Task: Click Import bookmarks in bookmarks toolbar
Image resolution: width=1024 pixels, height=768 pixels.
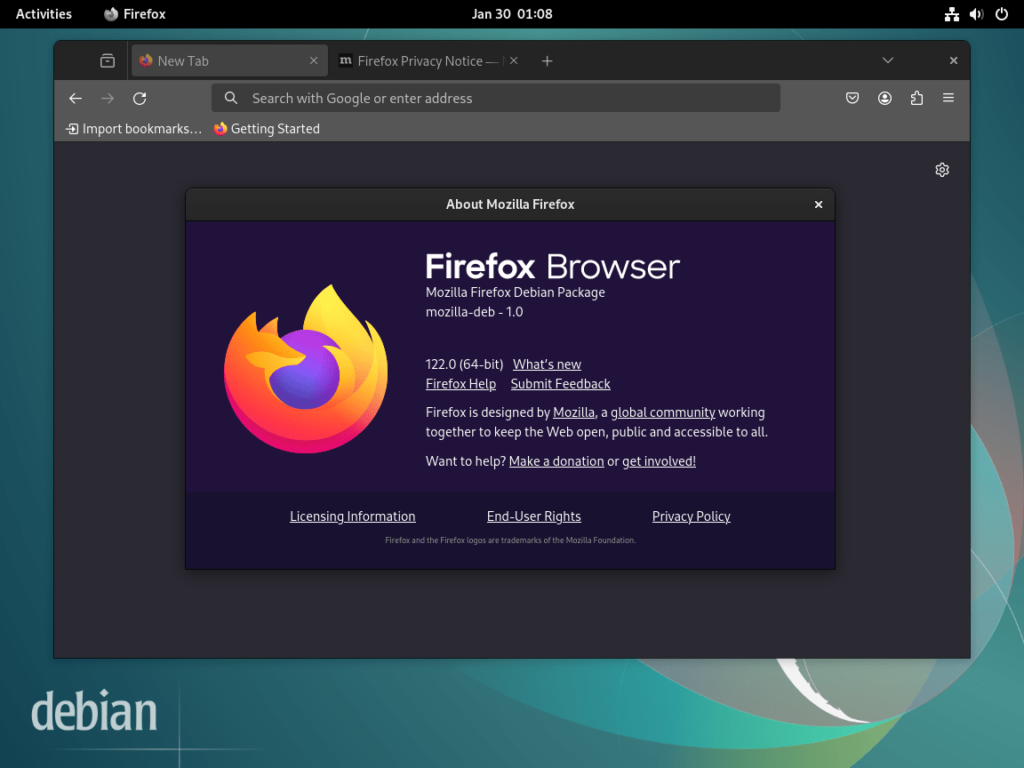Action: [x=134, y=129]
